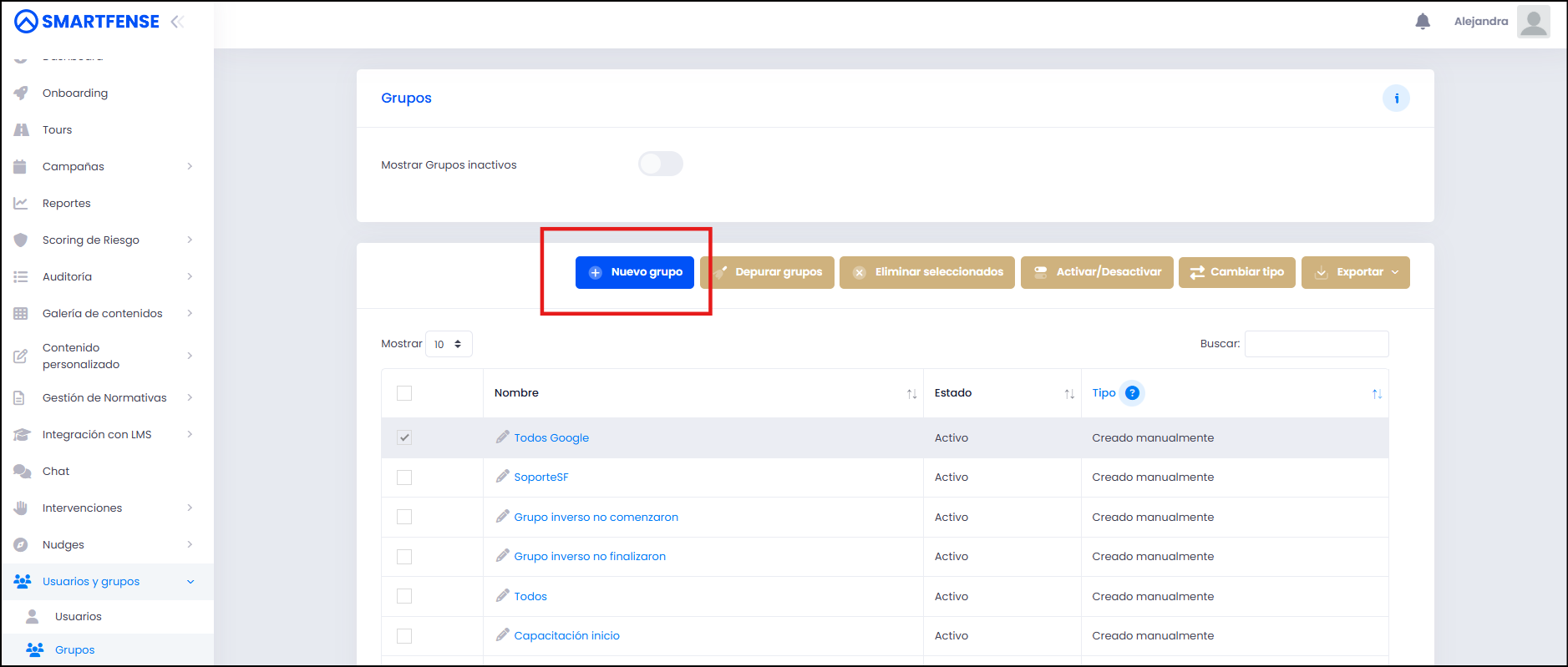Expand Gestión de Normativas chevron
The image size is (1568, 667).
tap(190, 397)
